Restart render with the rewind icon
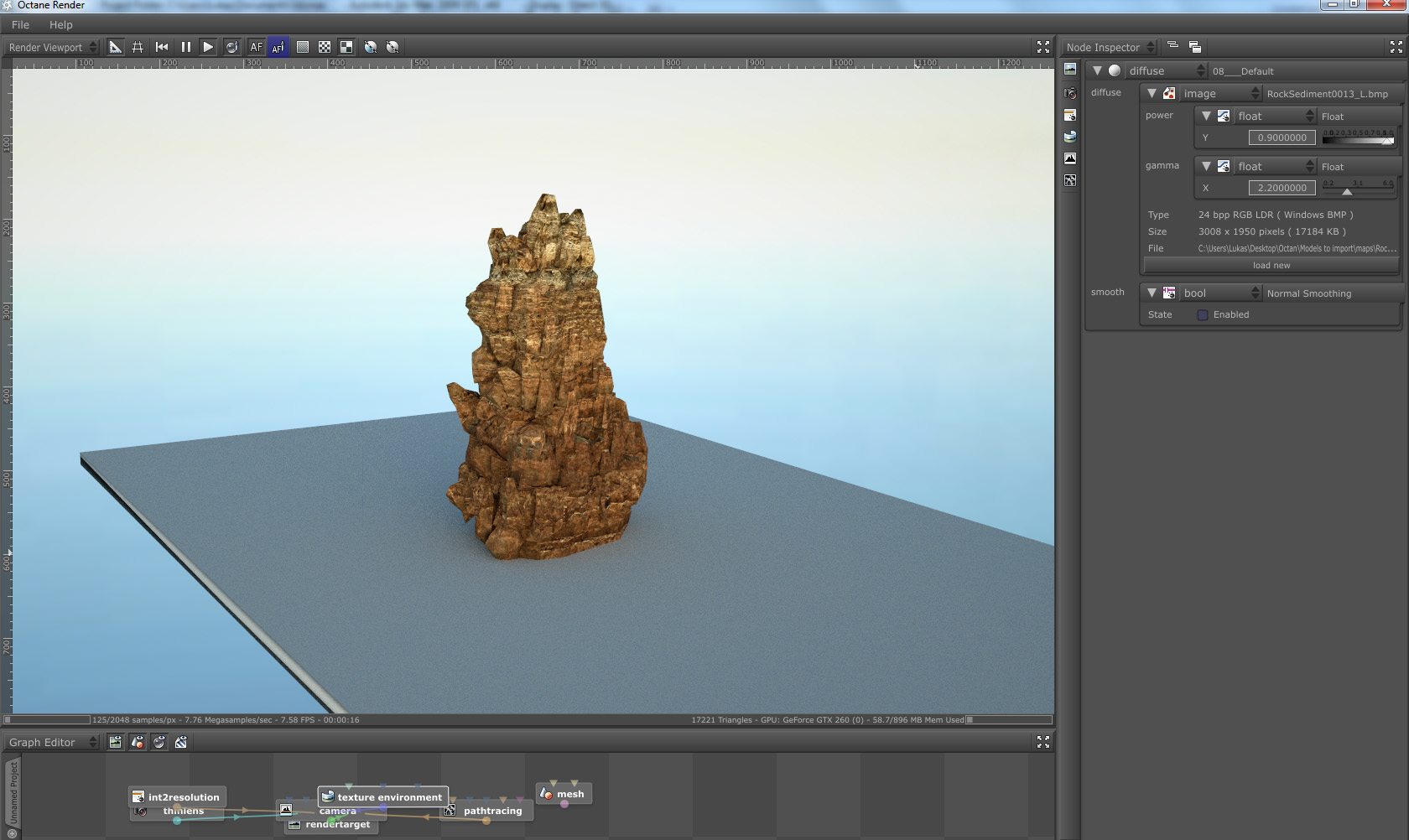The height and width of the screenshot is (840, 1409). pyautogui.click(x=162, y=47)
